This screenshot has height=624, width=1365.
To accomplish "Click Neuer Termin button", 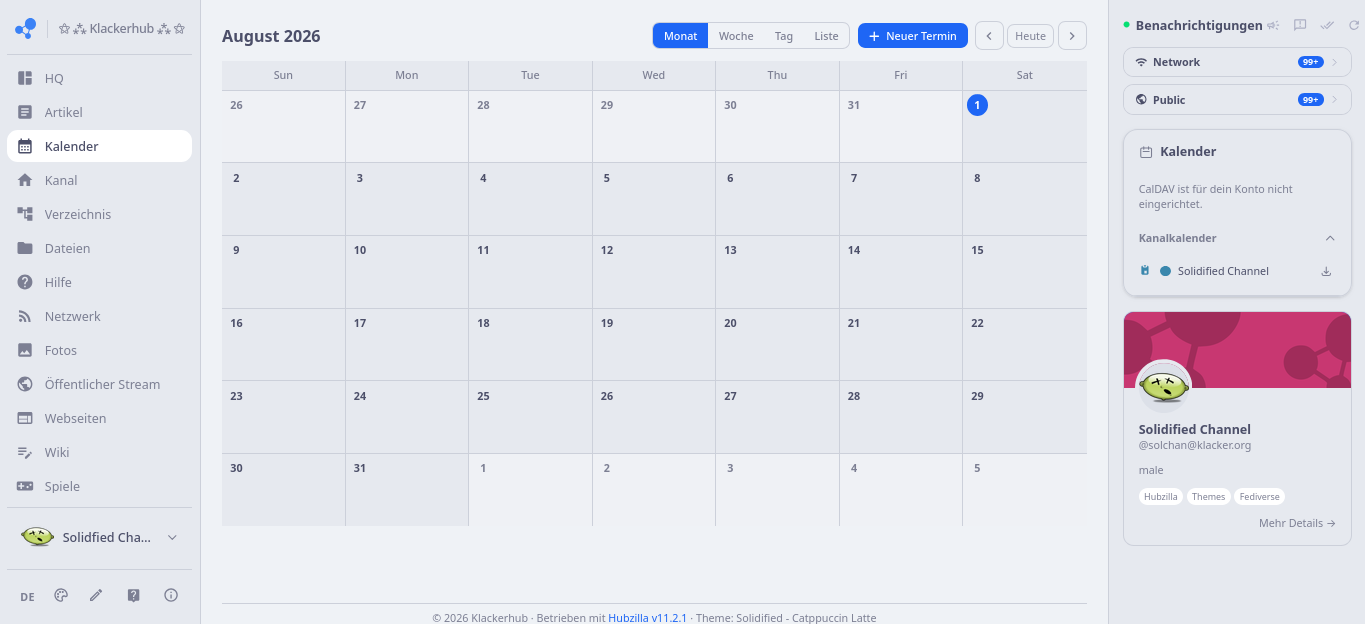I will coord(913,36).
